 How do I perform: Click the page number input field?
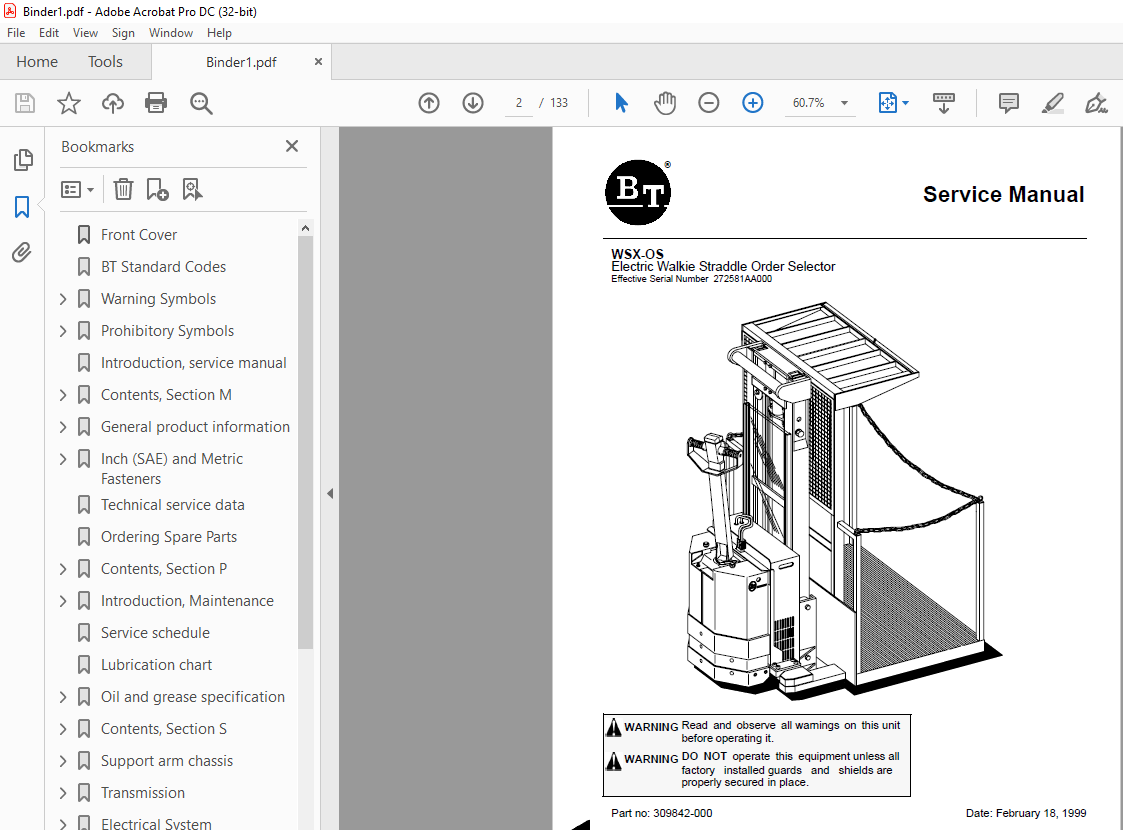click(519, 103)
